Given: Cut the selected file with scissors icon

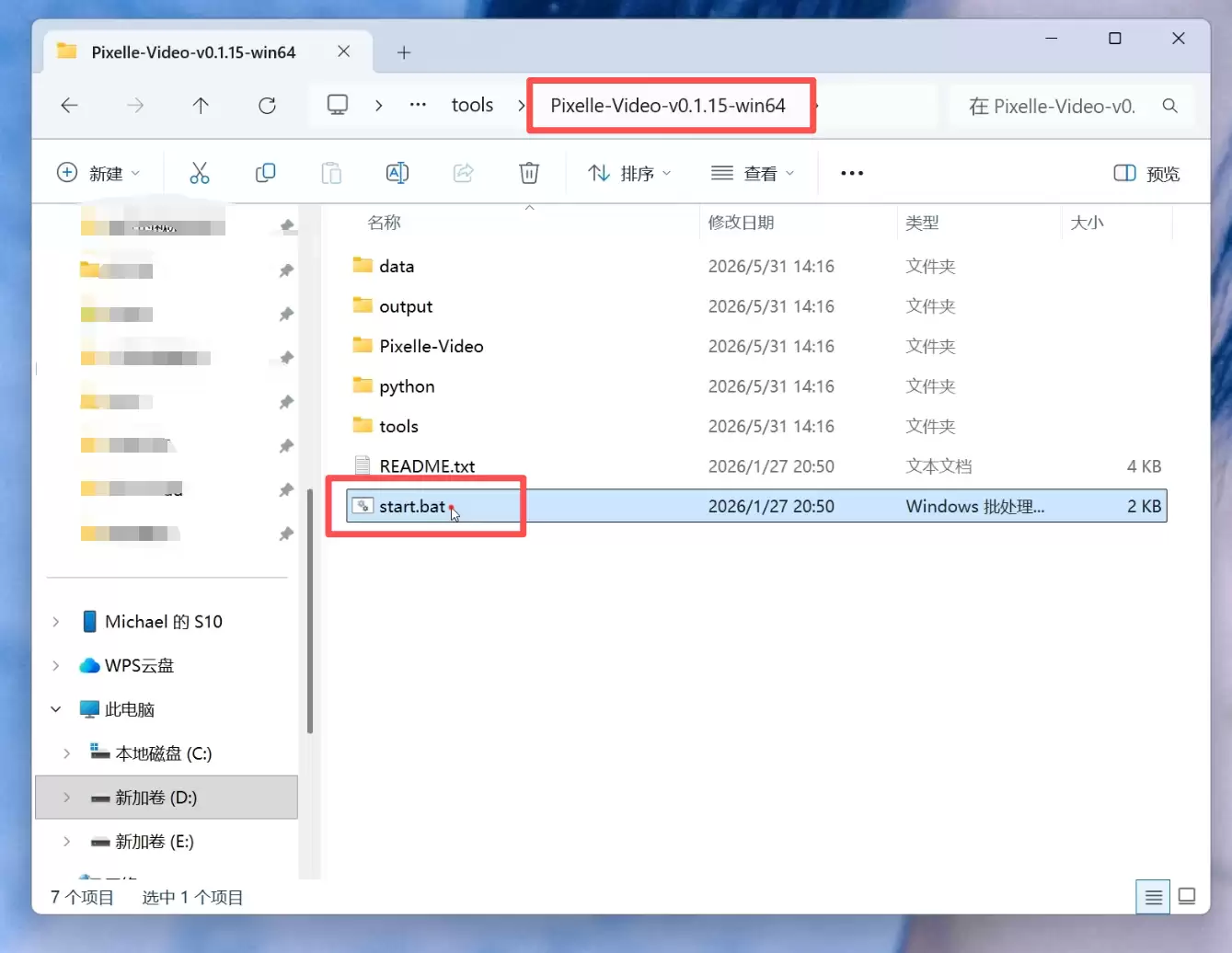Looking at the screenshot, I should point(200,173).
